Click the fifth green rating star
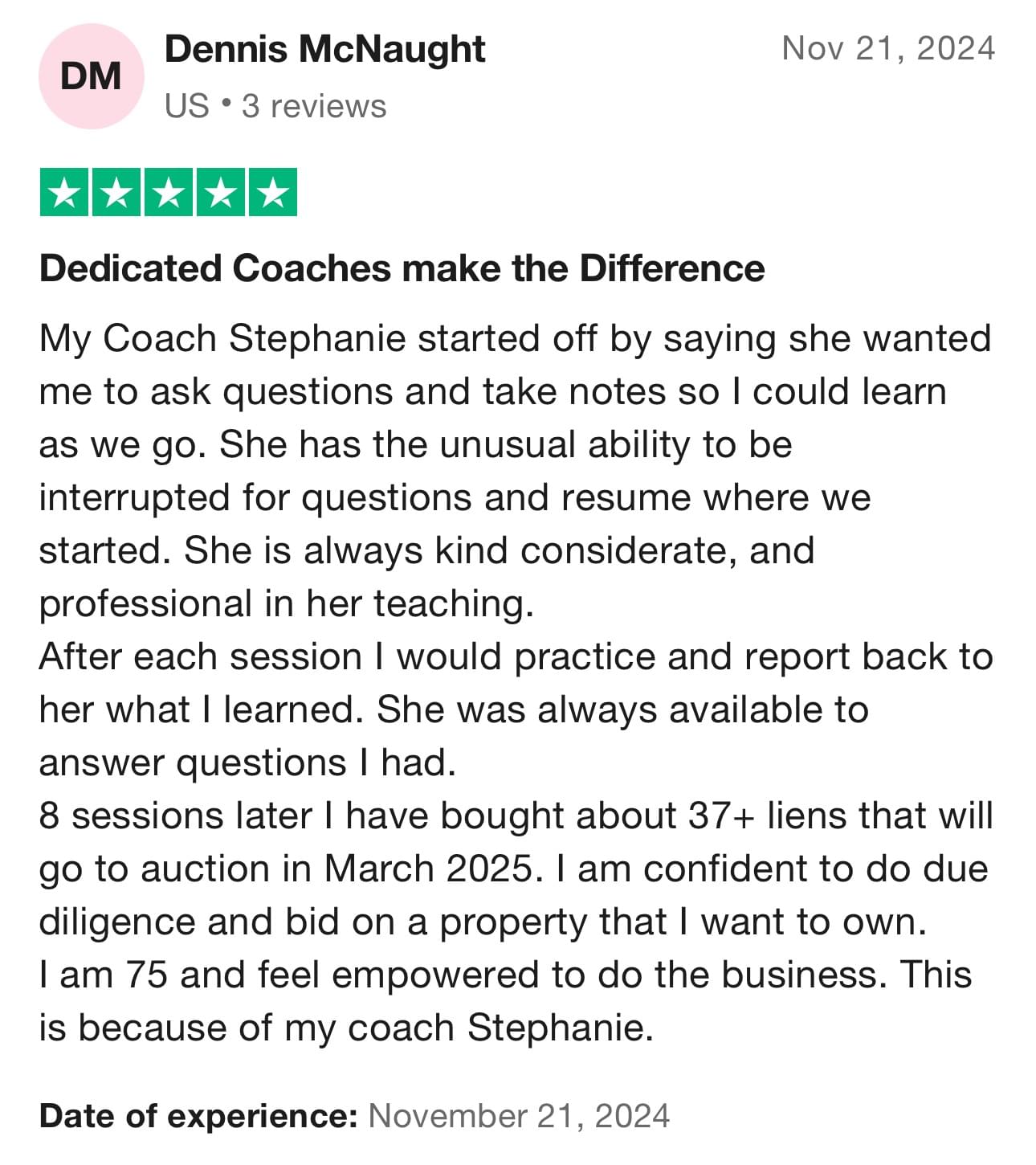1036x1165 pixels. tap(272, 193)
